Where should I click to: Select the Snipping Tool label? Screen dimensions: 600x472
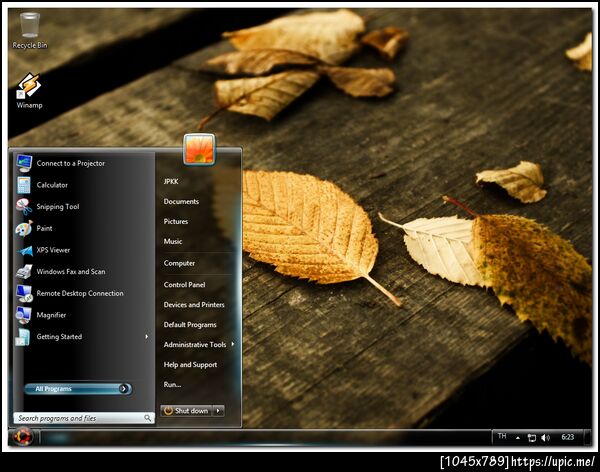tap(58, 207)
